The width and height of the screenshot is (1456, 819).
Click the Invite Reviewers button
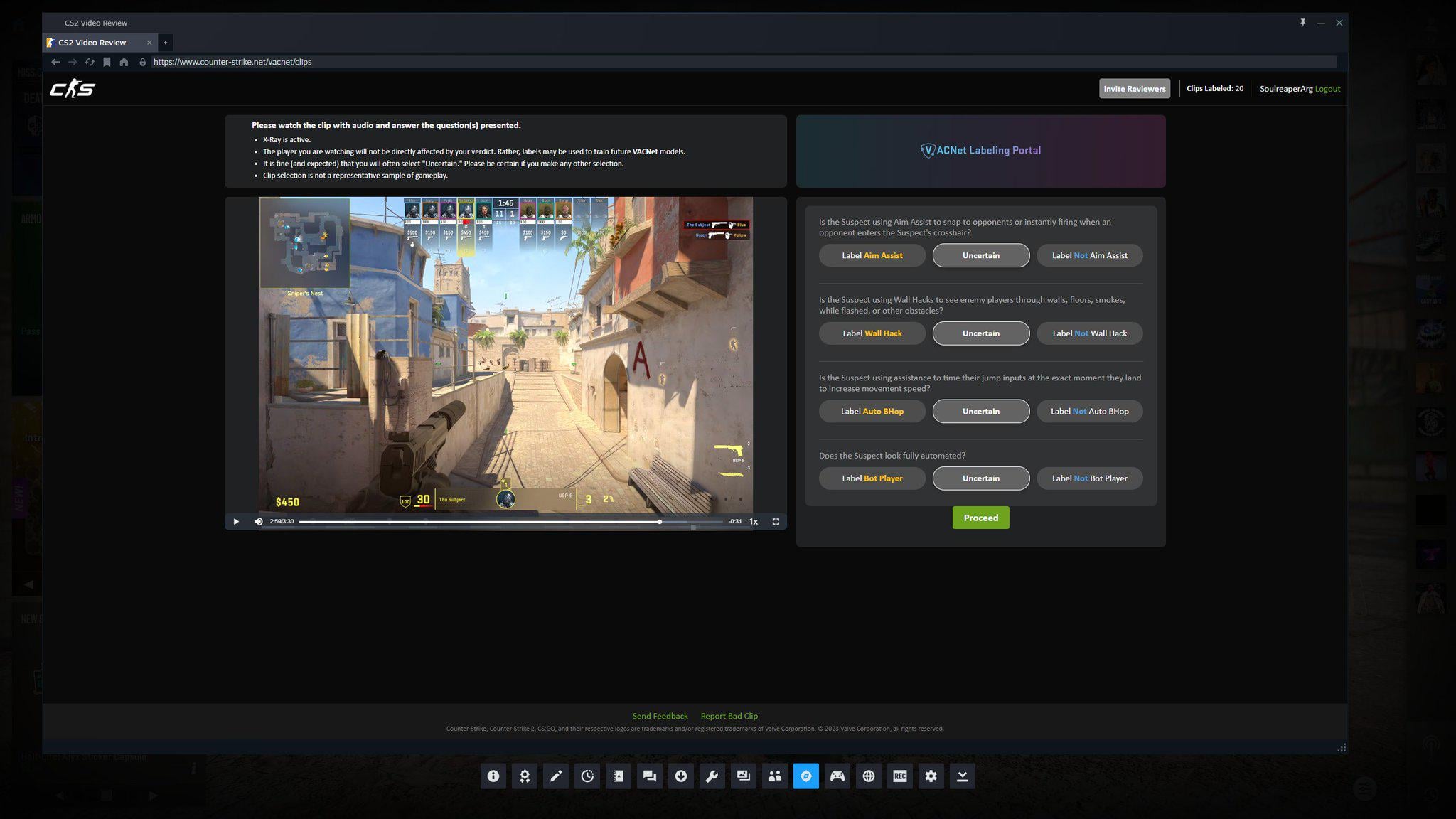(x=1135, y=89)
